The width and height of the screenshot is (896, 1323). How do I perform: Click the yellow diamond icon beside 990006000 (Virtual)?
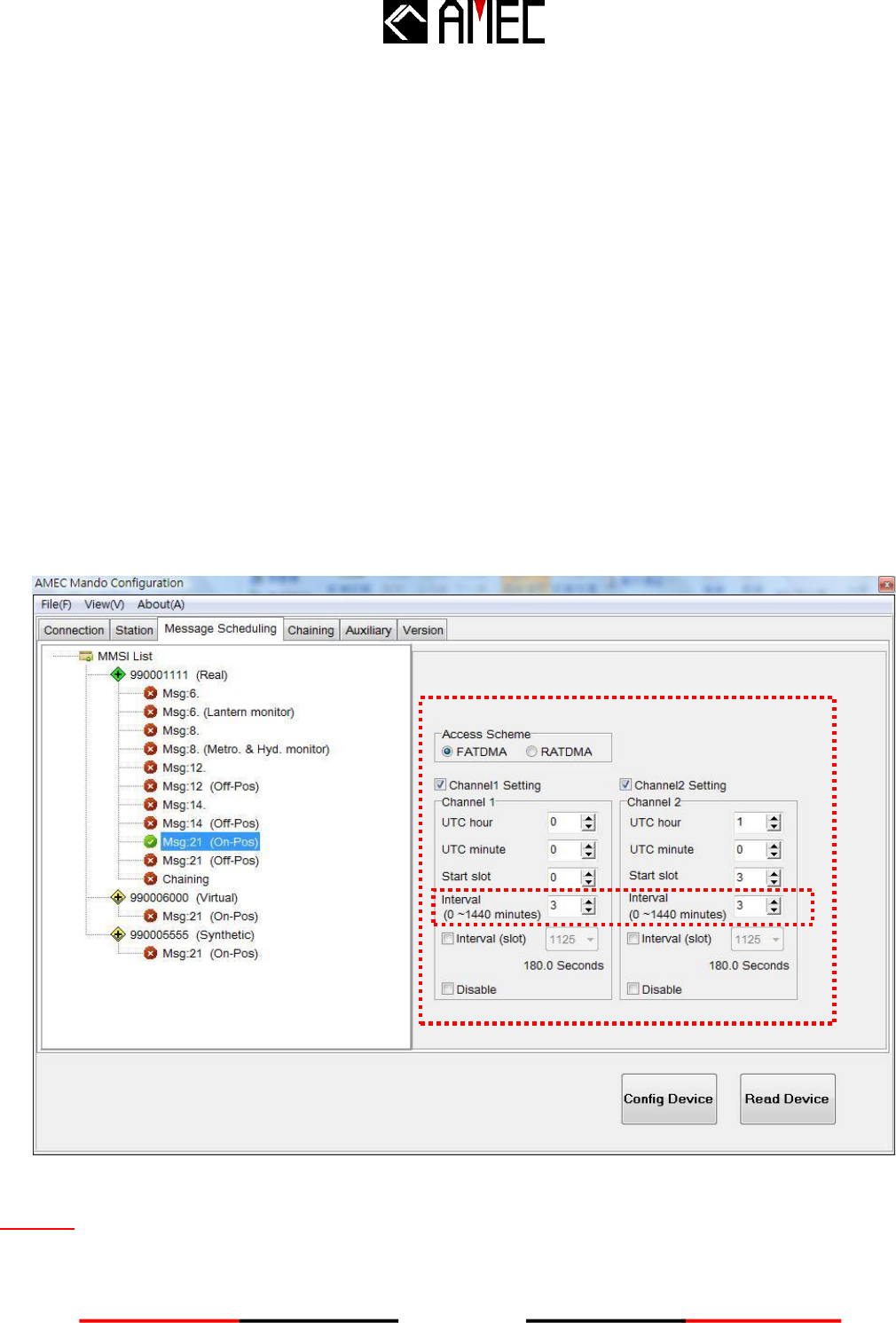[x=118, y=897]
